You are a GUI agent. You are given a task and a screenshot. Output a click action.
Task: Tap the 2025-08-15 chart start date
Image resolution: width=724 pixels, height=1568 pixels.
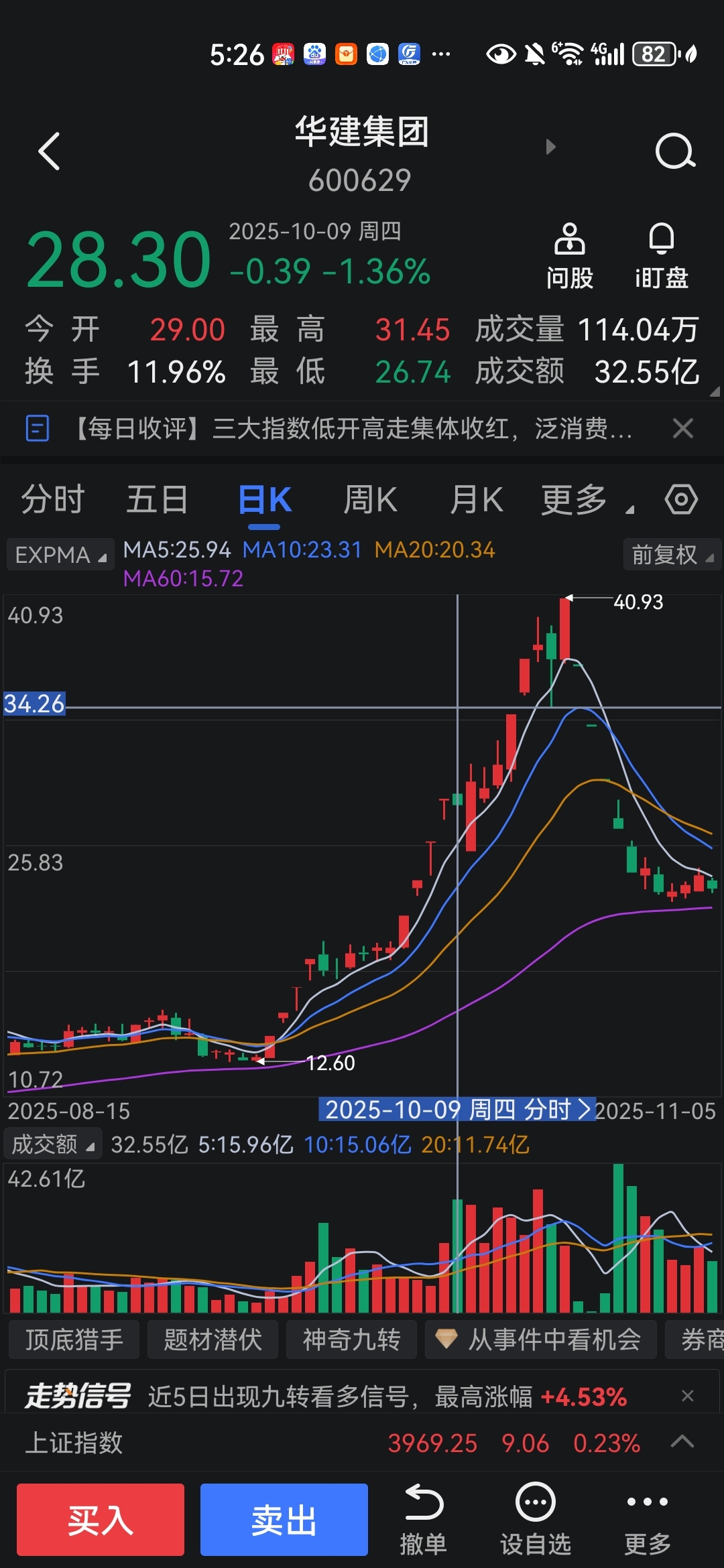[69, 1111]
